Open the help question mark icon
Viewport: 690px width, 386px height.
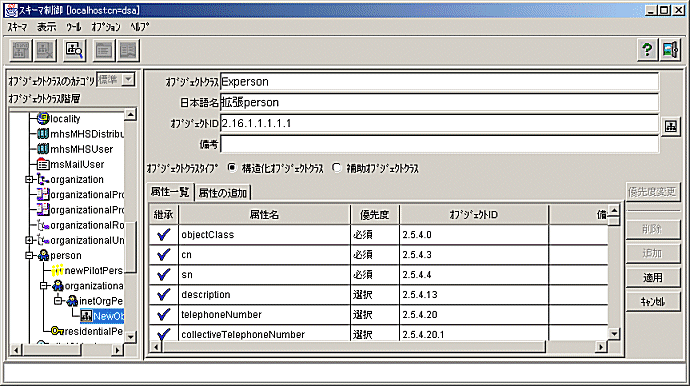(x=647, y=50)
